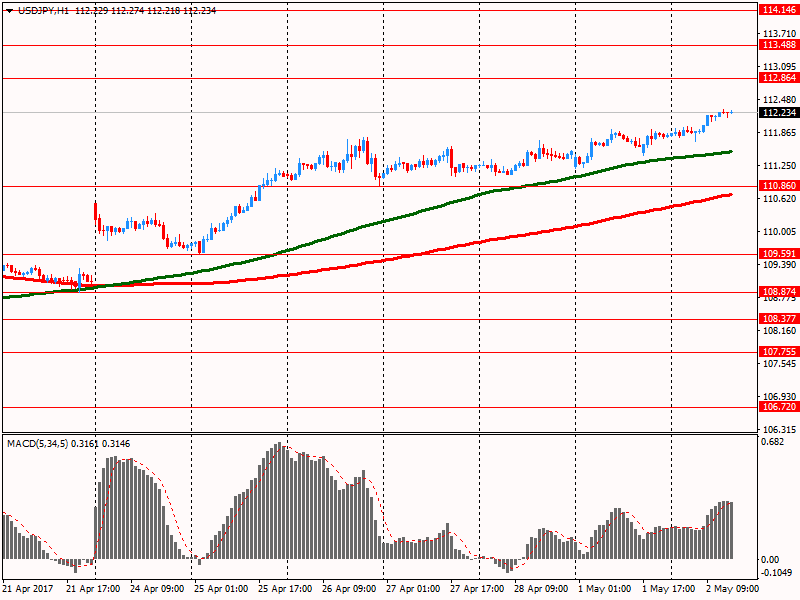800x600 pixels.
Task: Click the 111.250 price scale value
Action: click(779, 166)
